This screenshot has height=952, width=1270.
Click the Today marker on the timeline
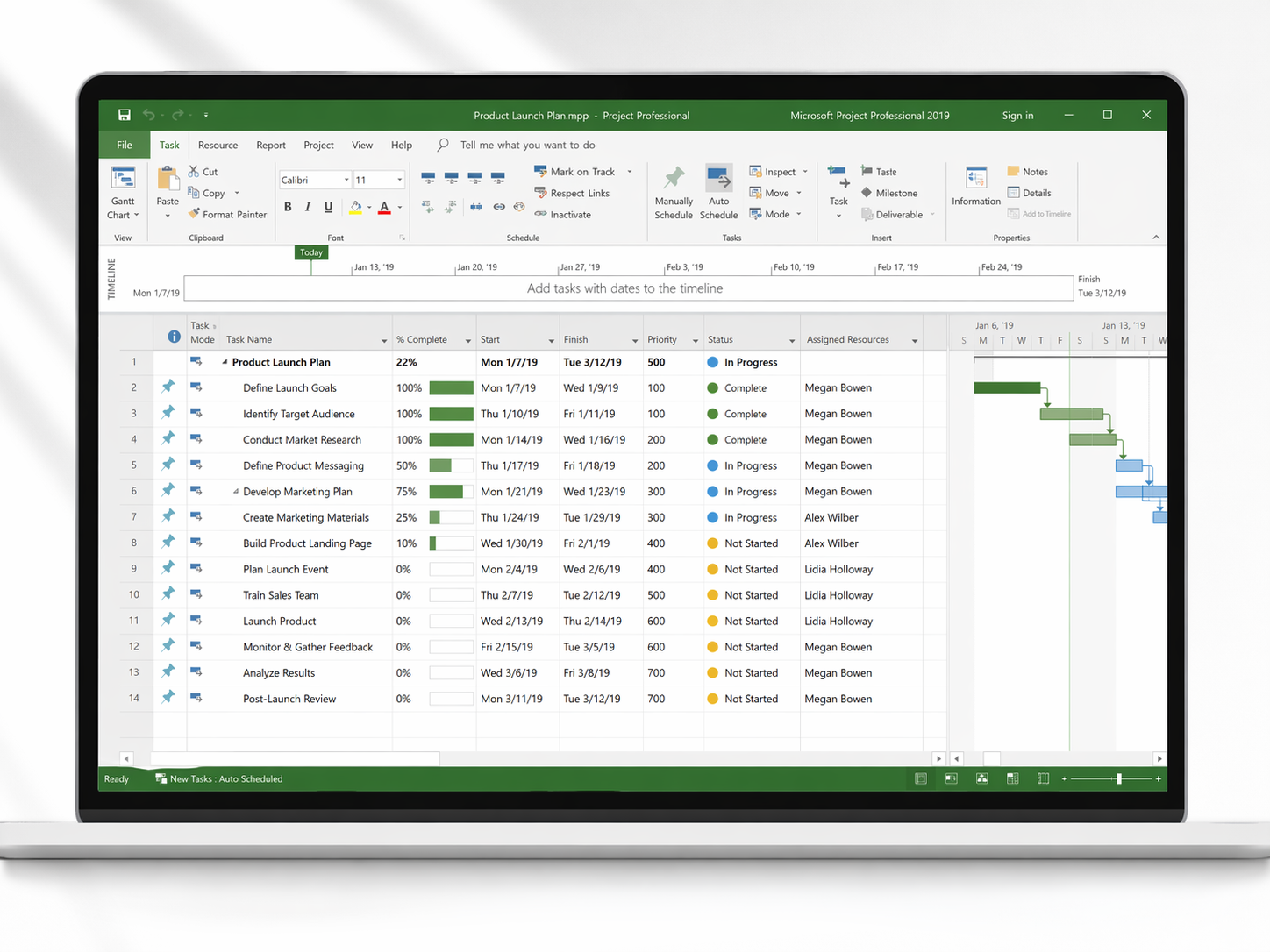(x=311, y=252)
